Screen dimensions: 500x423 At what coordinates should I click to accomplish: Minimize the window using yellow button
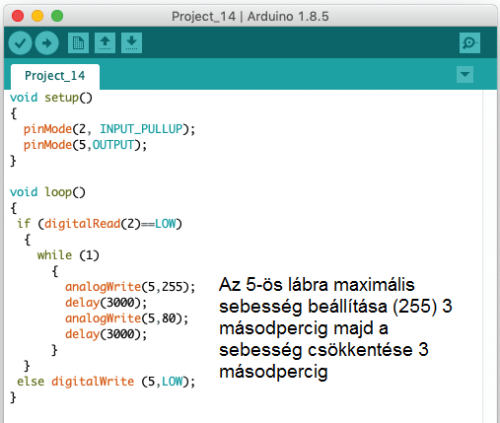tap(37, 16)
